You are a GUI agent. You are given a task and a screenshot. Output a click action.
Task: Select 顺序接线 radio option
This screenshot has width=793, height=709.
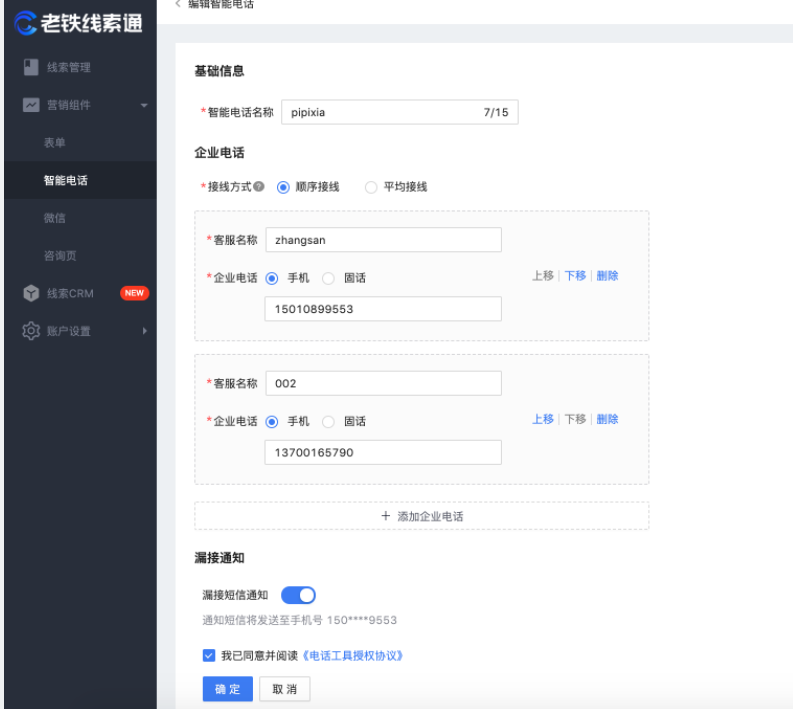pos(283,187)
